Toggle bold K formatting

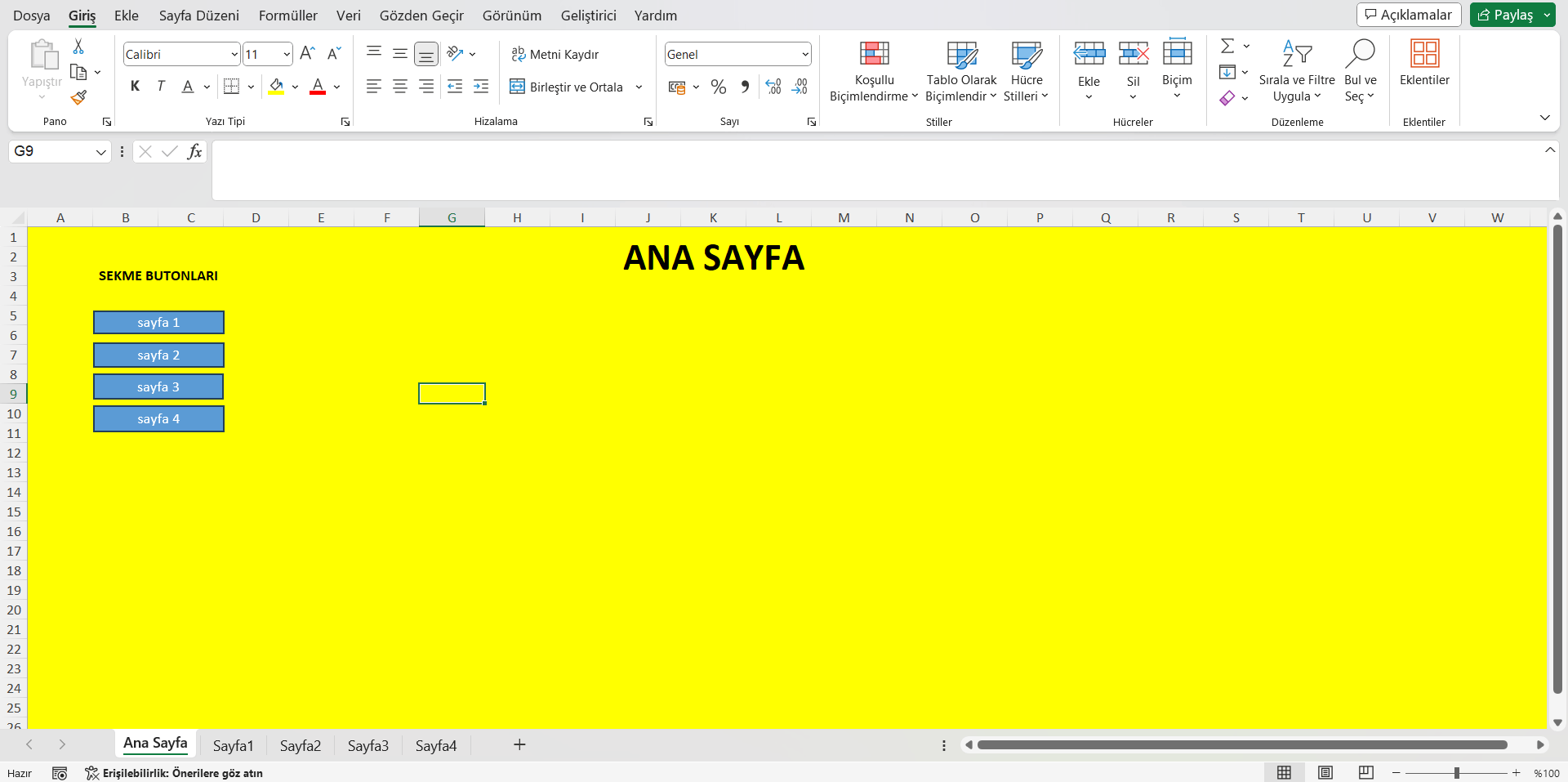click(135, 87)
